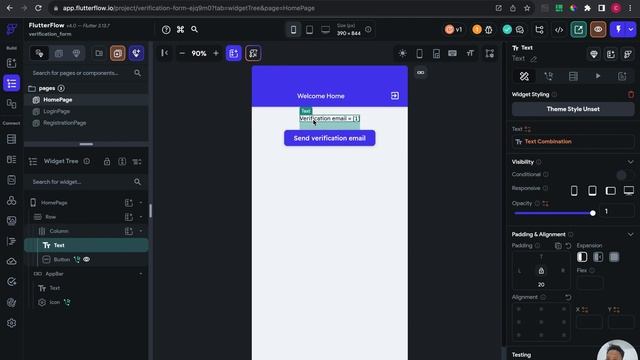Screen dimensions: 640x360
Task: Click the AI page generator icon
Action: tap(136, 53)
